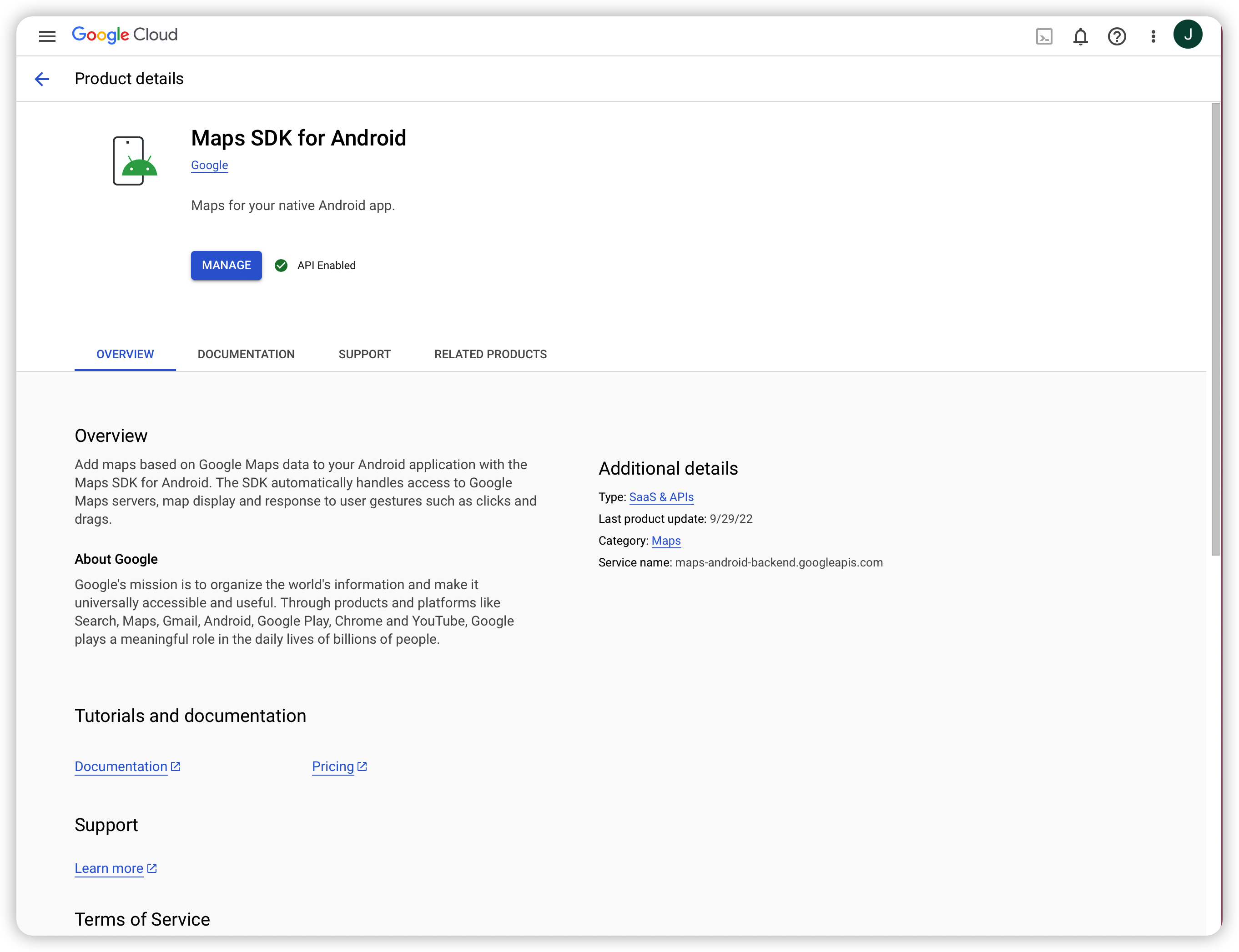
Task: Click the vertical page scrollbar
Action: 1215,329
